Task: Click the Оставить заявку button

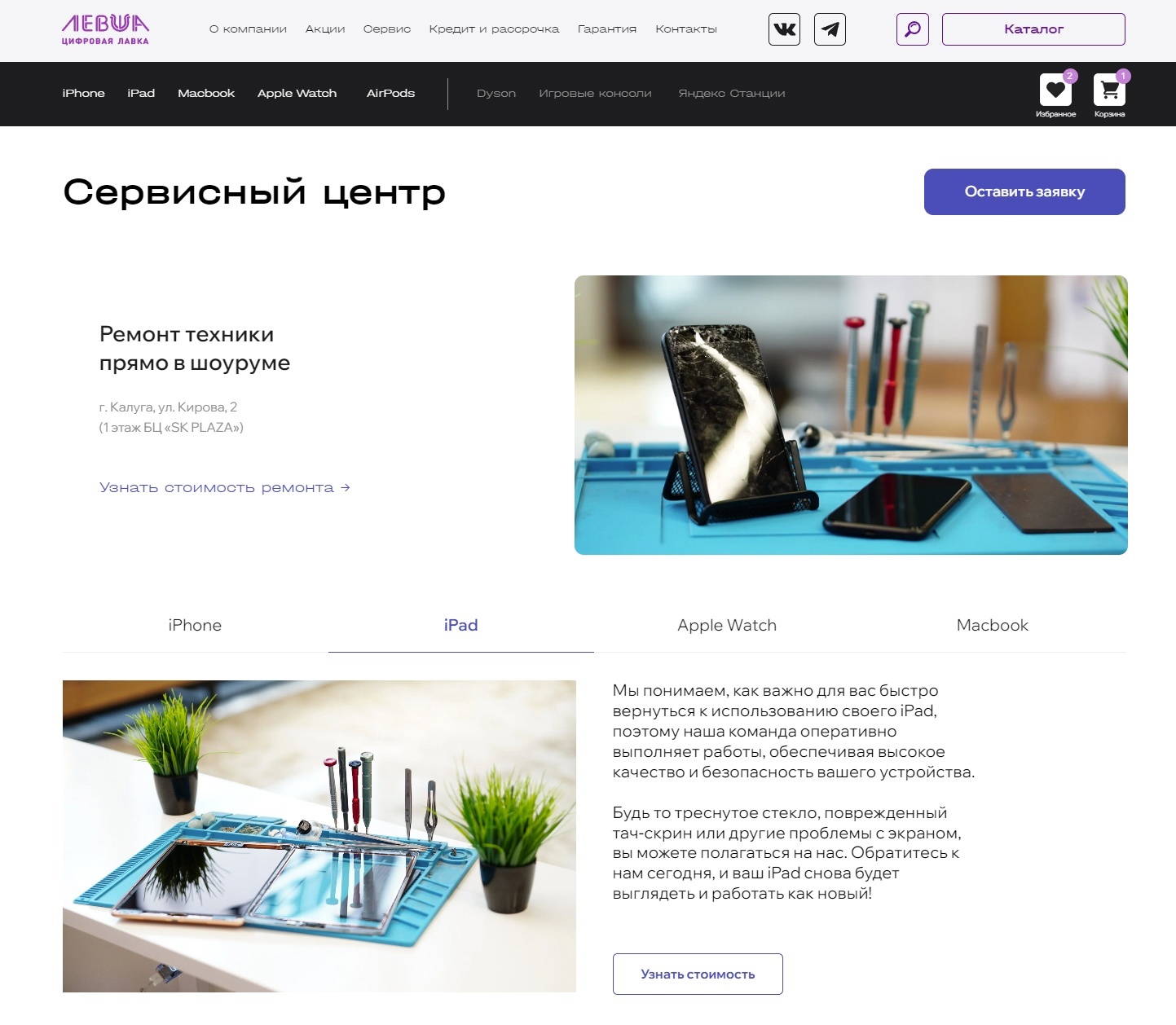Action: click(1024, 191)
